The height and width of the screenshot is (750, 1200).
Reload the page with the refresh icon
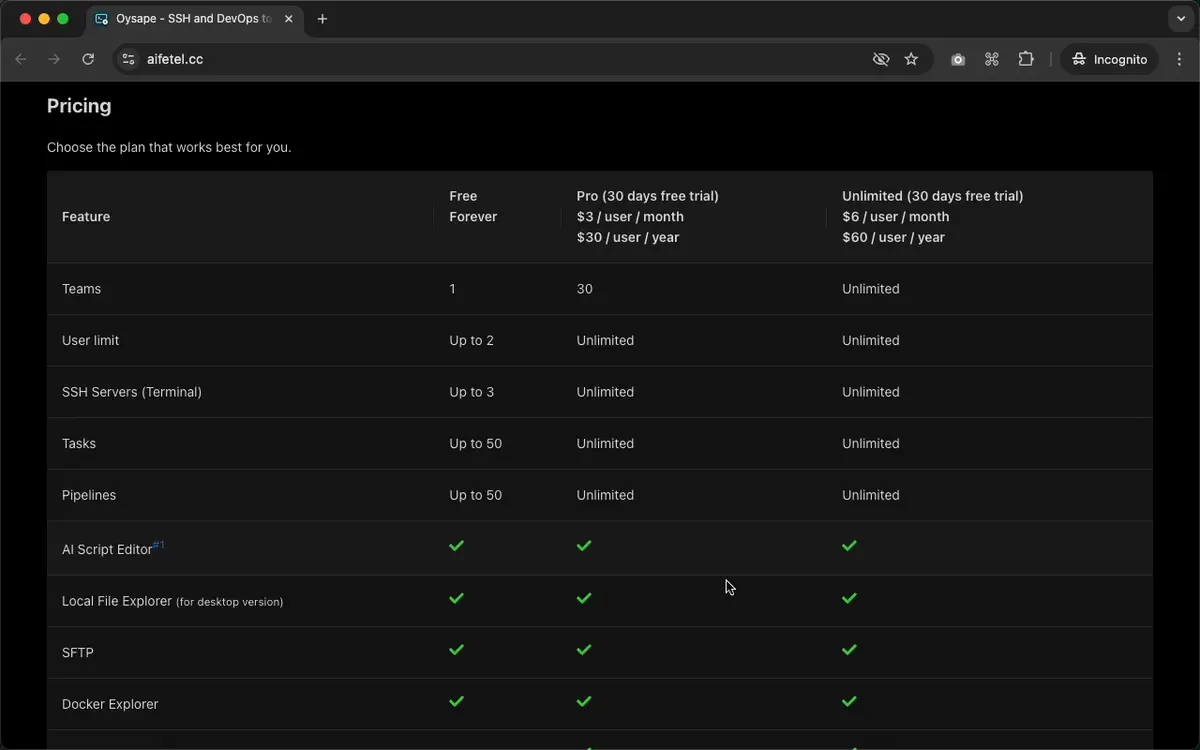click(88, 59)
